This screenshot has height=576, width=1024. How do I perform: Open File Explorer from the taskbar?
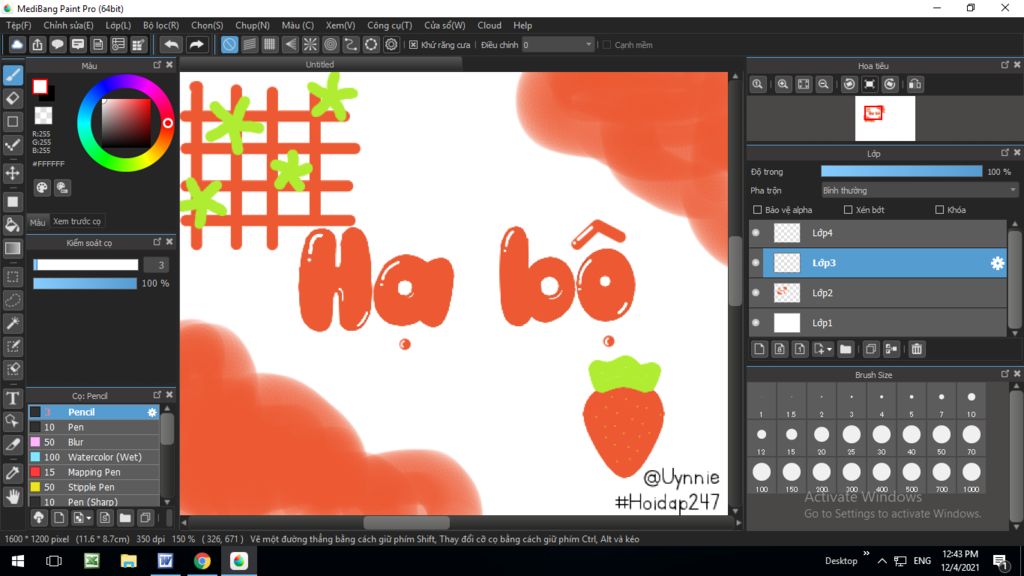128,561
